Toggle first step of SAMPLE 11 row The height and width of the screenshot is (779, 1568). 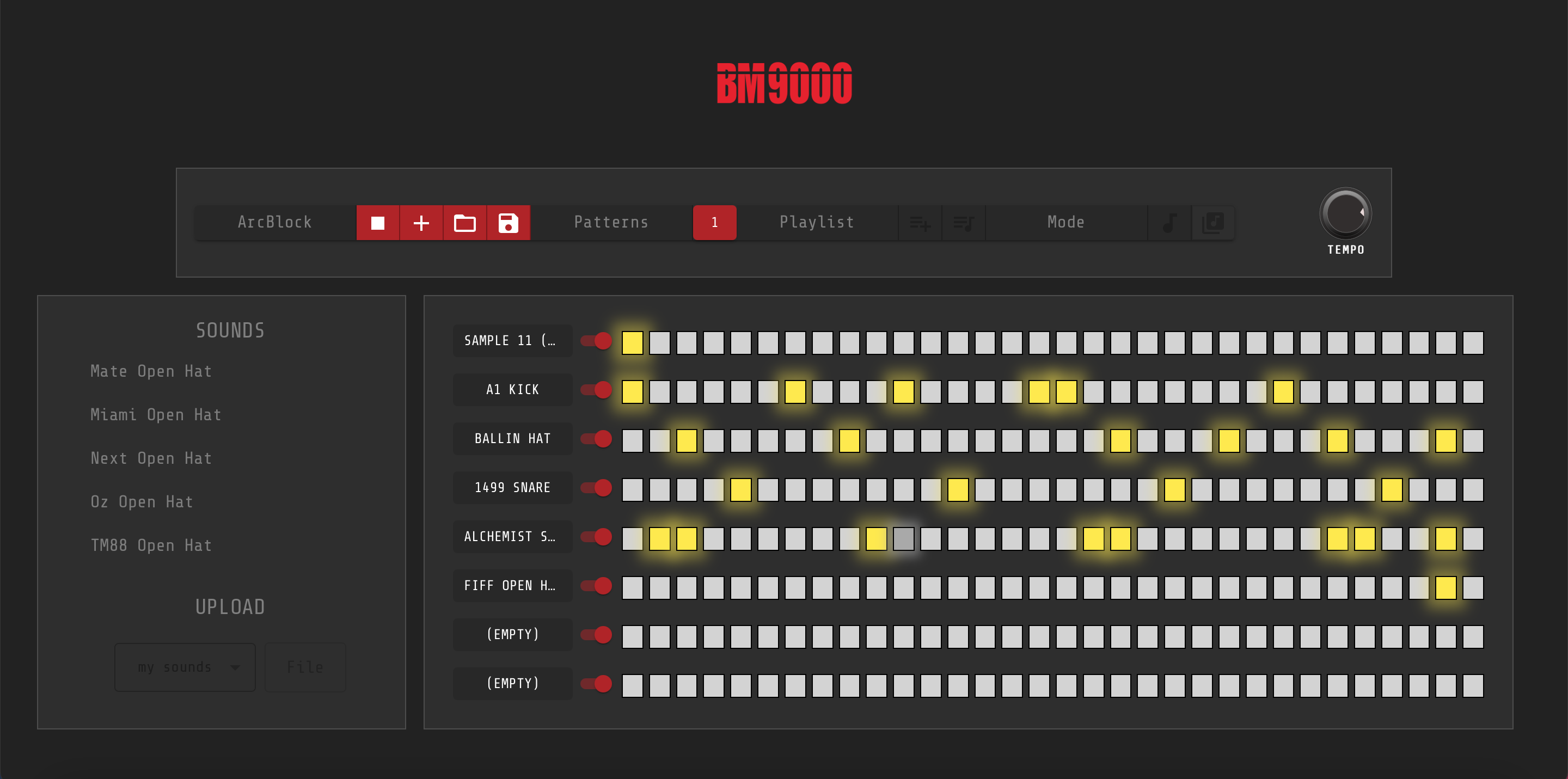[x=633, y=342]
